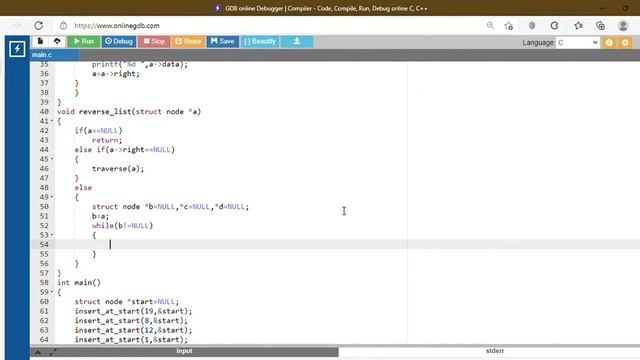Click 'insert_at_start(19,&start);' line
640x360 pixels.
click(x=133, y=311)
